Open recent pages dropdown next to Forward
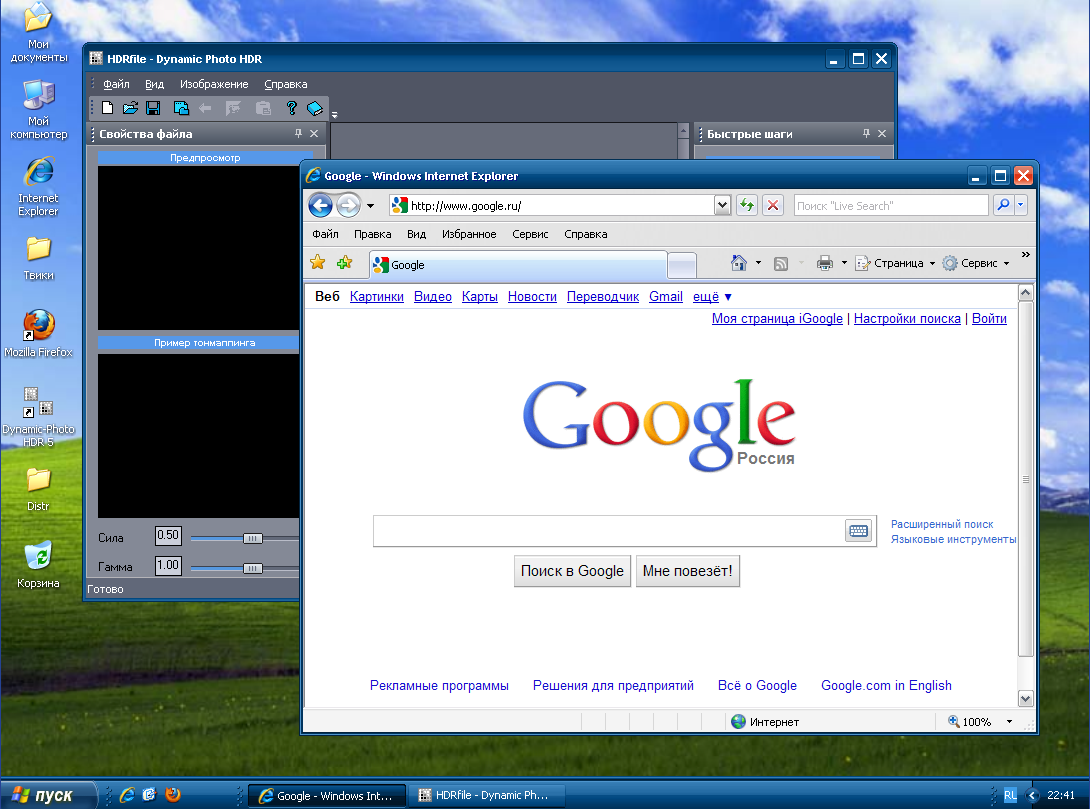 click(x=371, y=206)
